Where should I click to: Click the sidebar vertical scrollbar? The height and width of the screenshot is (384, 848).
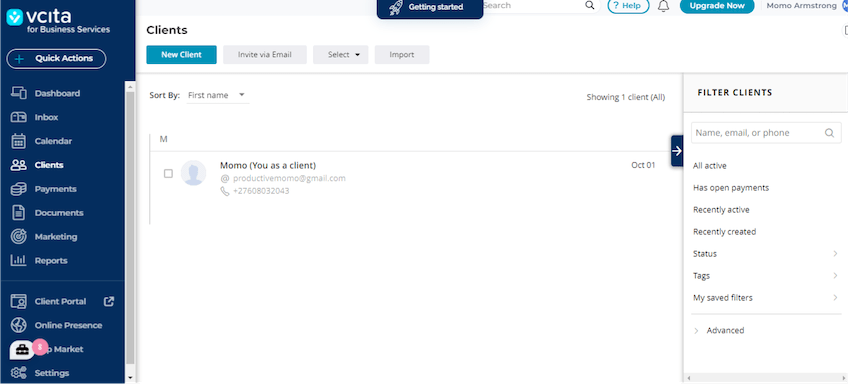pos(130,227)
